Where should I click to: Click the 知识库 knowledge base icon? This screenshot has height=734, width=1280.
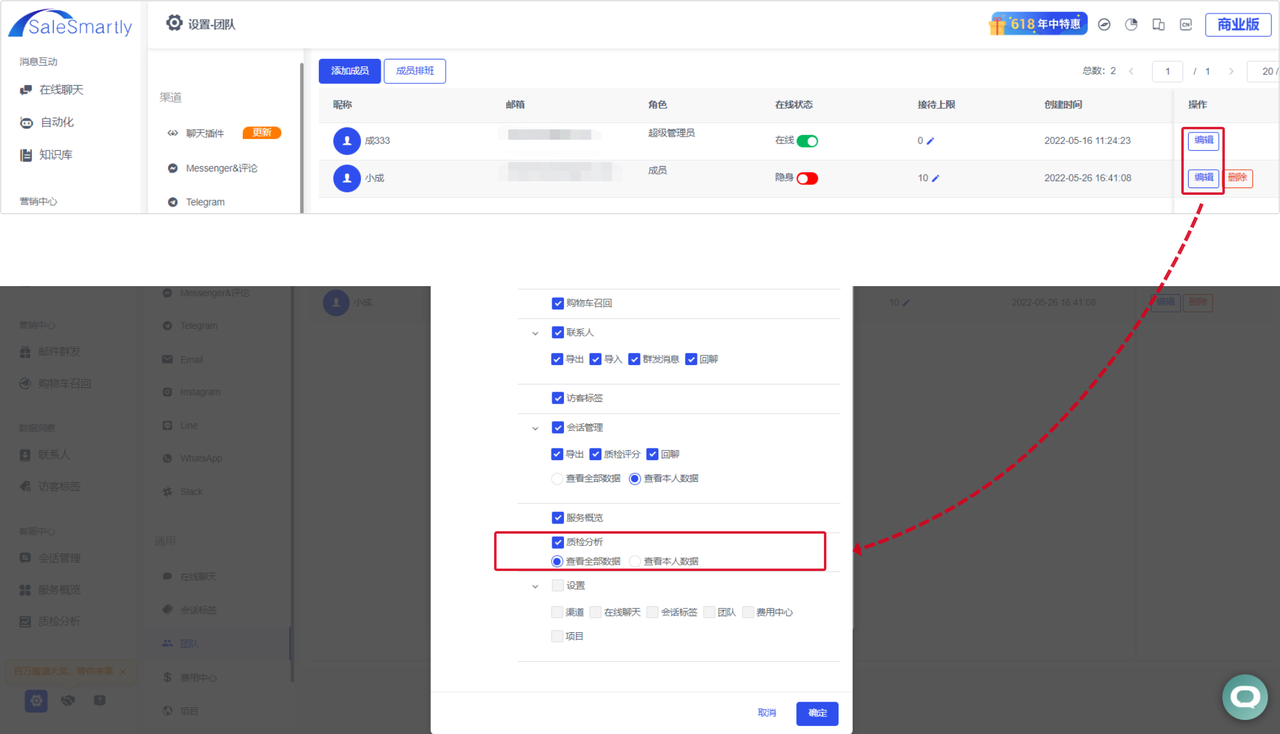click(26, 155)
